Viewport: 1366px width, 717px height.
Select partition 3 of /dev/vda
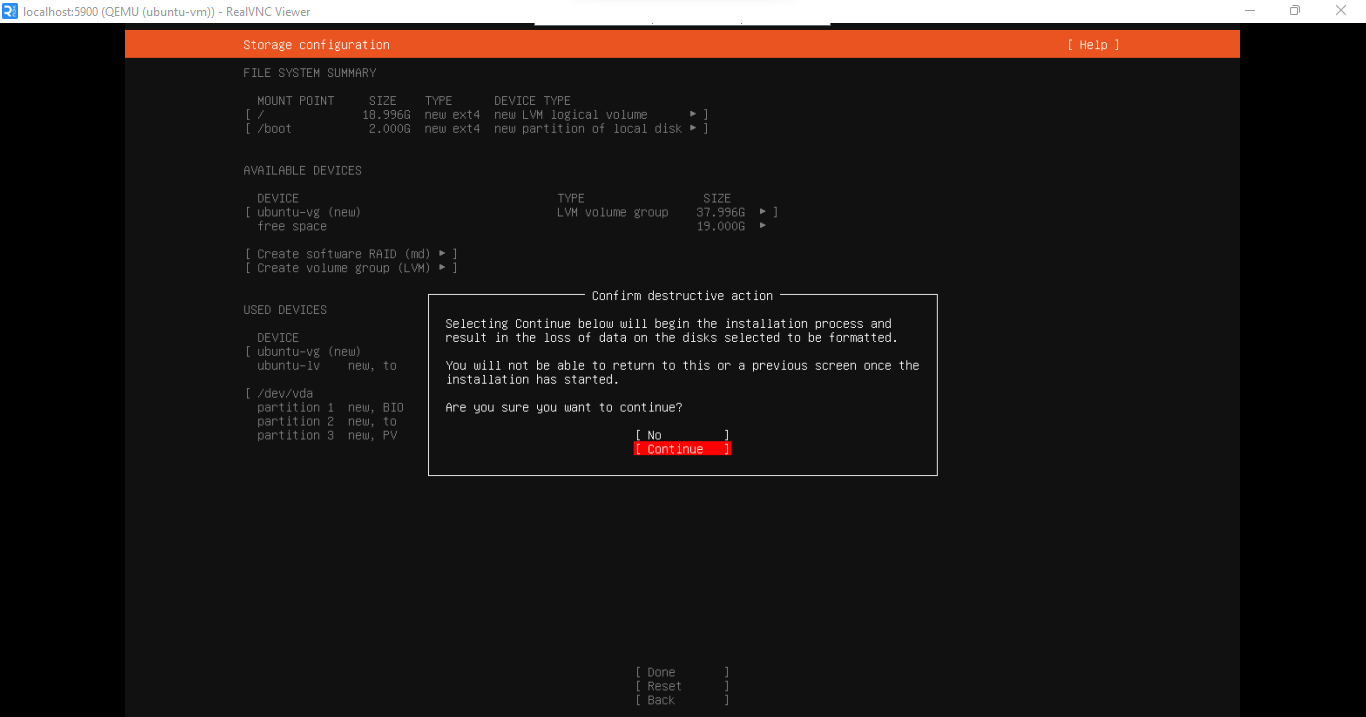click(x=327, y=435)
